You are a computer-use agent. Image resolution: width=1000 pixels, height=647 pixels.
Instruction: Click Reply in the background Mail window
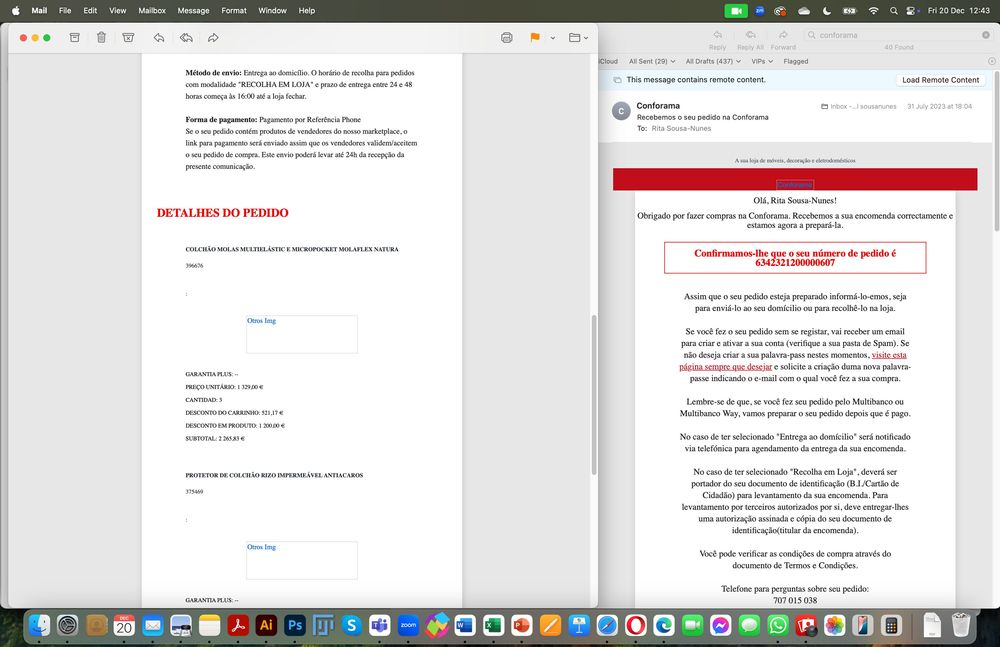coord(717,40)
